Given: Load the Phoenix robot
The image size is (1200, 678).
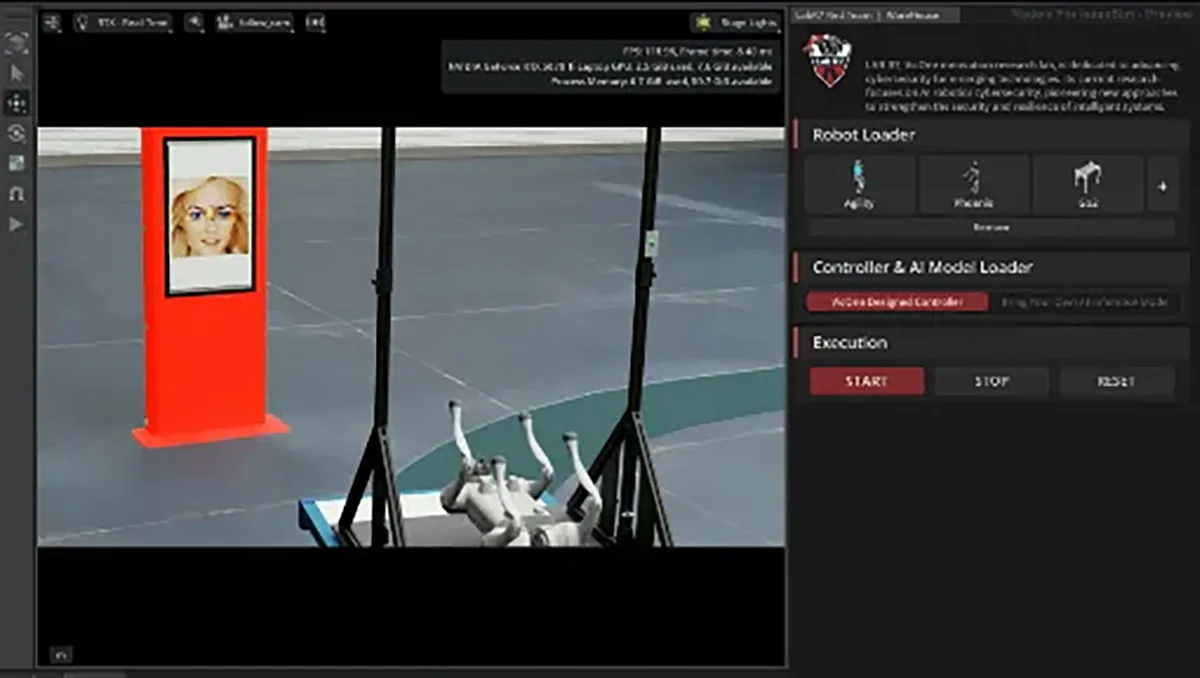Looking at the screenshot, I should pyautogui.click(x=973, y=184).
